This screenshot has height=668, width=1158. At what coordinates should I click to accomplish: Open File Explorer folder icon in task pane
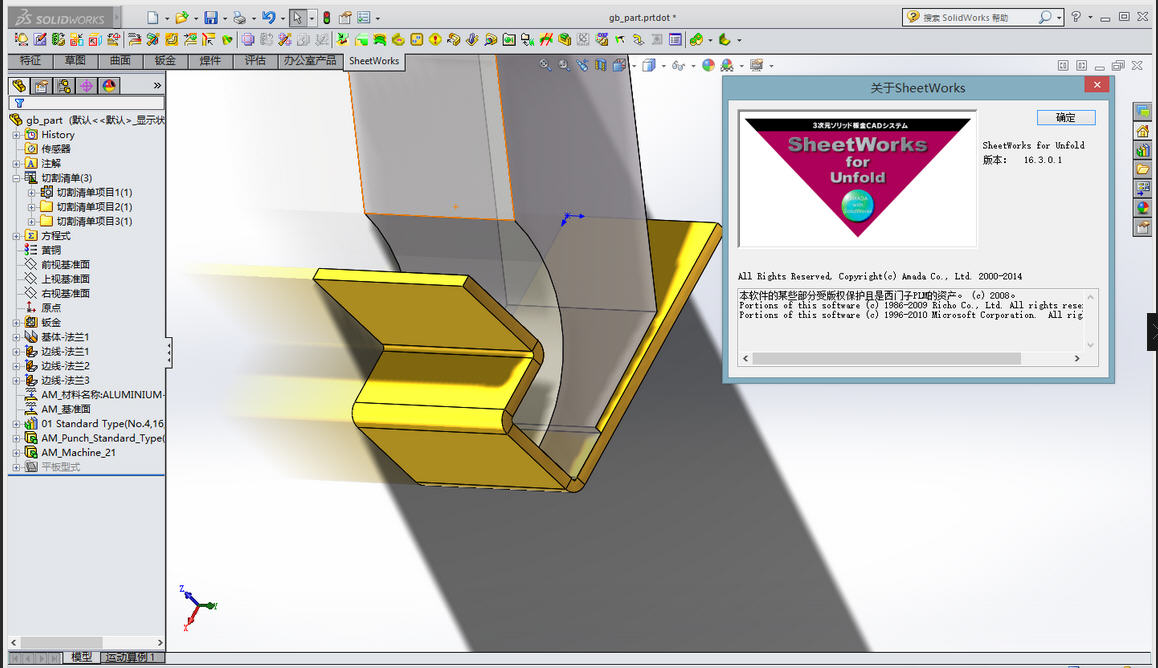1142,170
